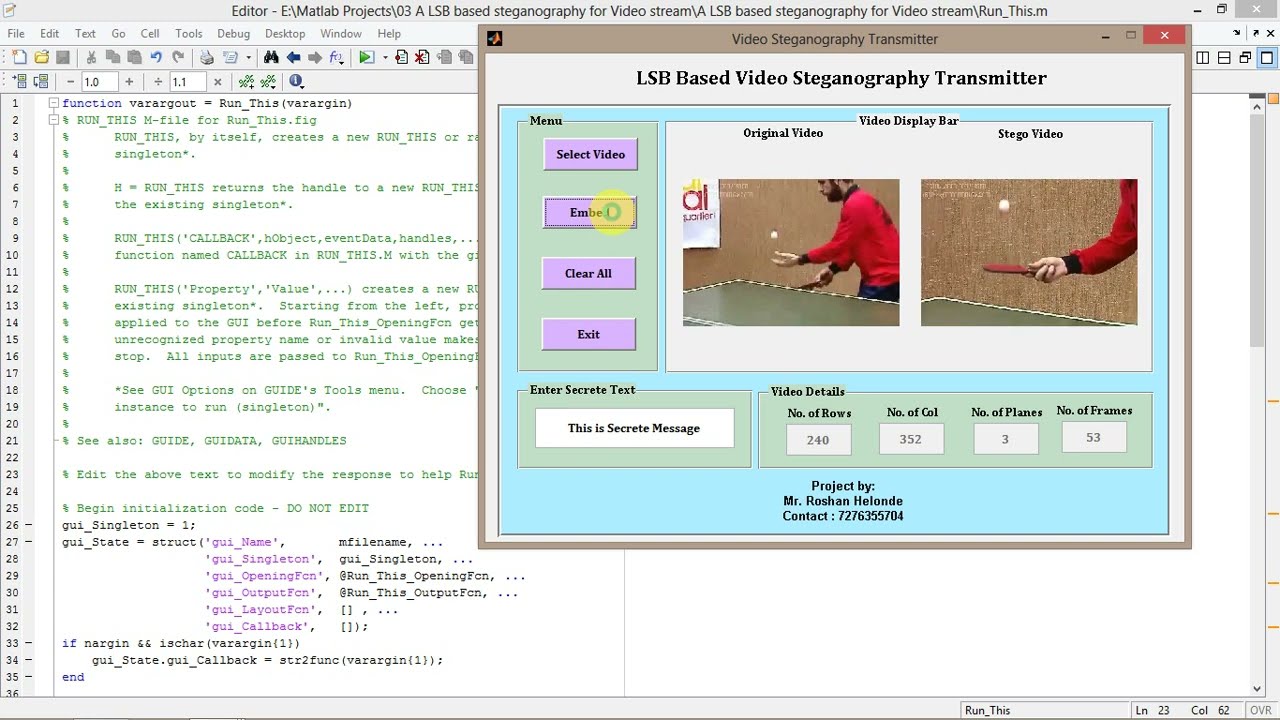Evaluate the current cell icon

(x=19, y=81)
